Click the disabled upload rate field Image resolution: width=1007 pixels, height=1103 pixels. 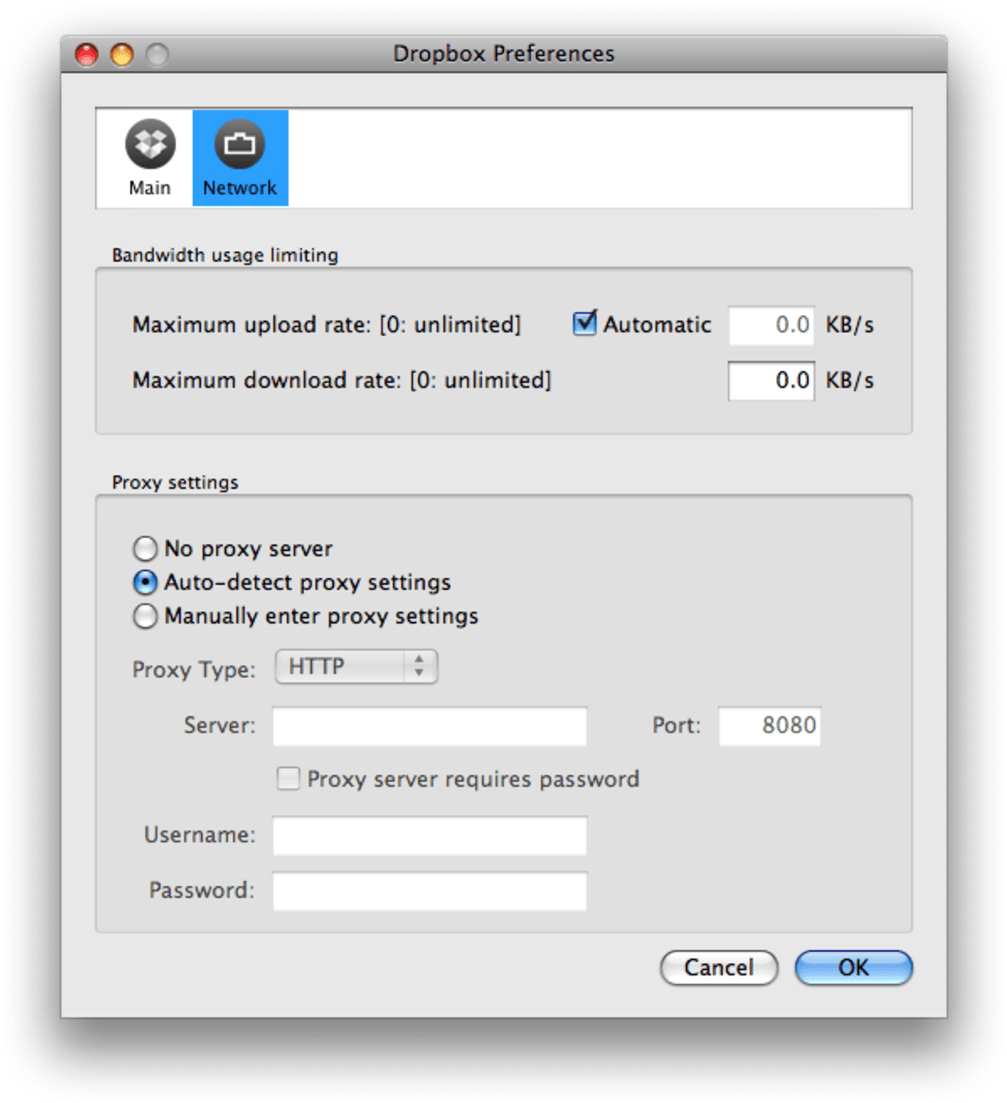click(771, 324)
